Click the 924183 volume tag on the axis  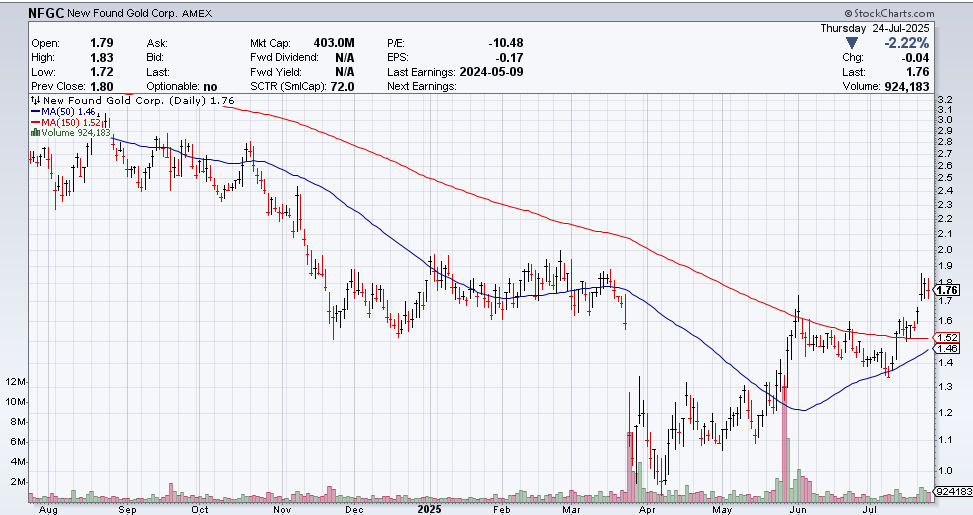(x=952, y=492)
